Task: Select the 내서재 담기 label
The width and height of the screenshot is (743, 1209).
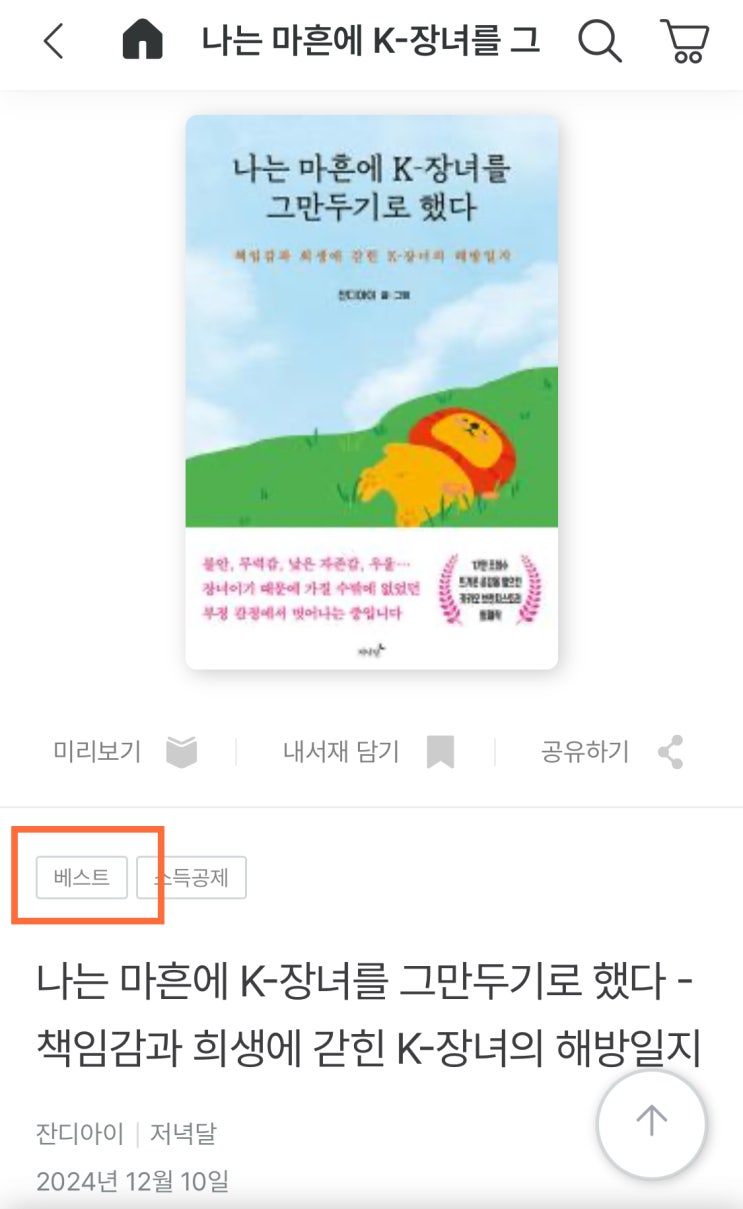Action: [341, 752]
